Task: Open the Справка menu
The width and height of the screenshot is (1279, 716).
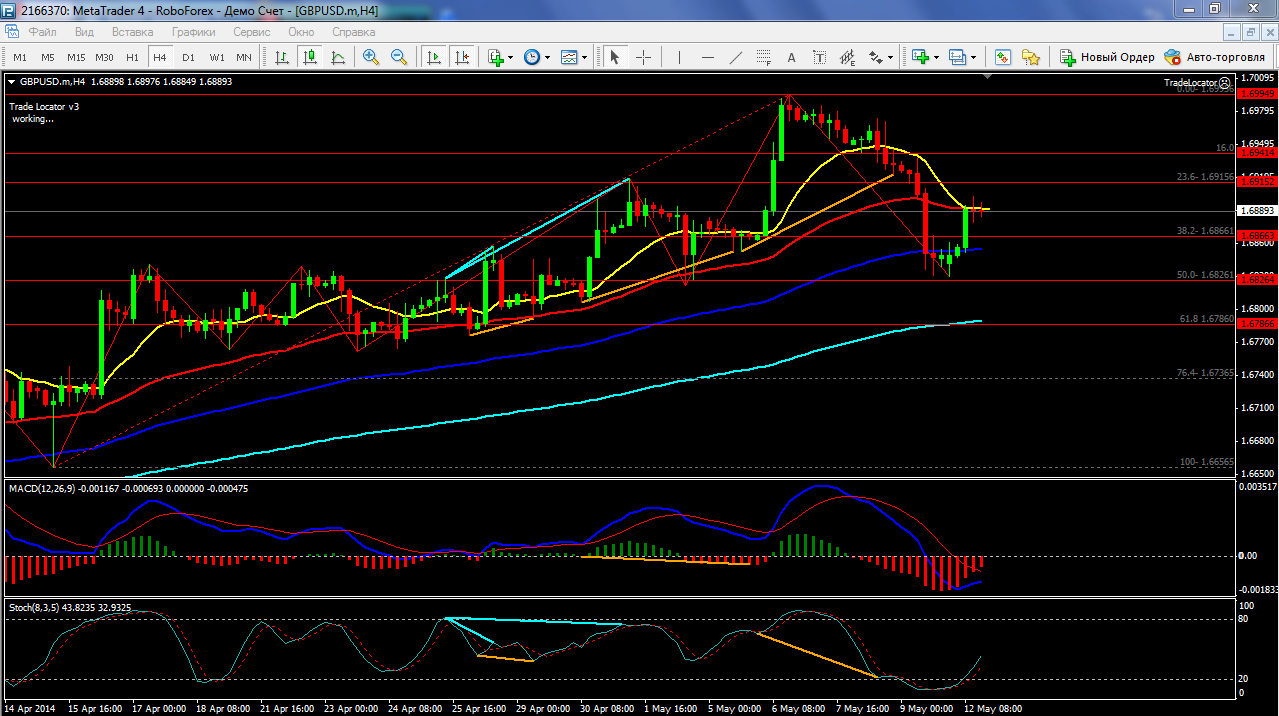Action: pos(353,32)
